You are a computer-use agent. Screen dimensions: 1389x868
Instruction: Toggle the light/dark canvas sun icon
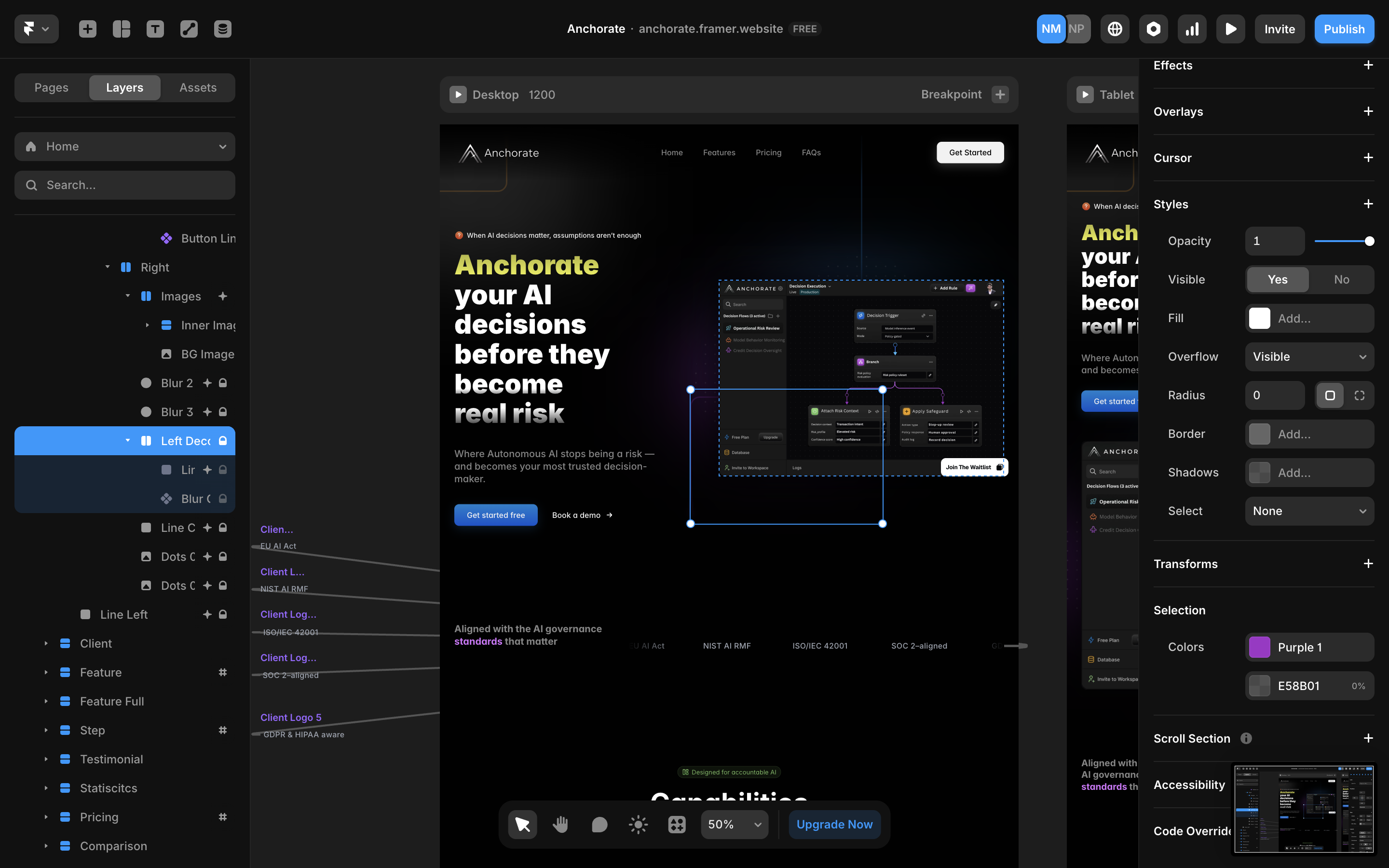click(x=638, y=825)
